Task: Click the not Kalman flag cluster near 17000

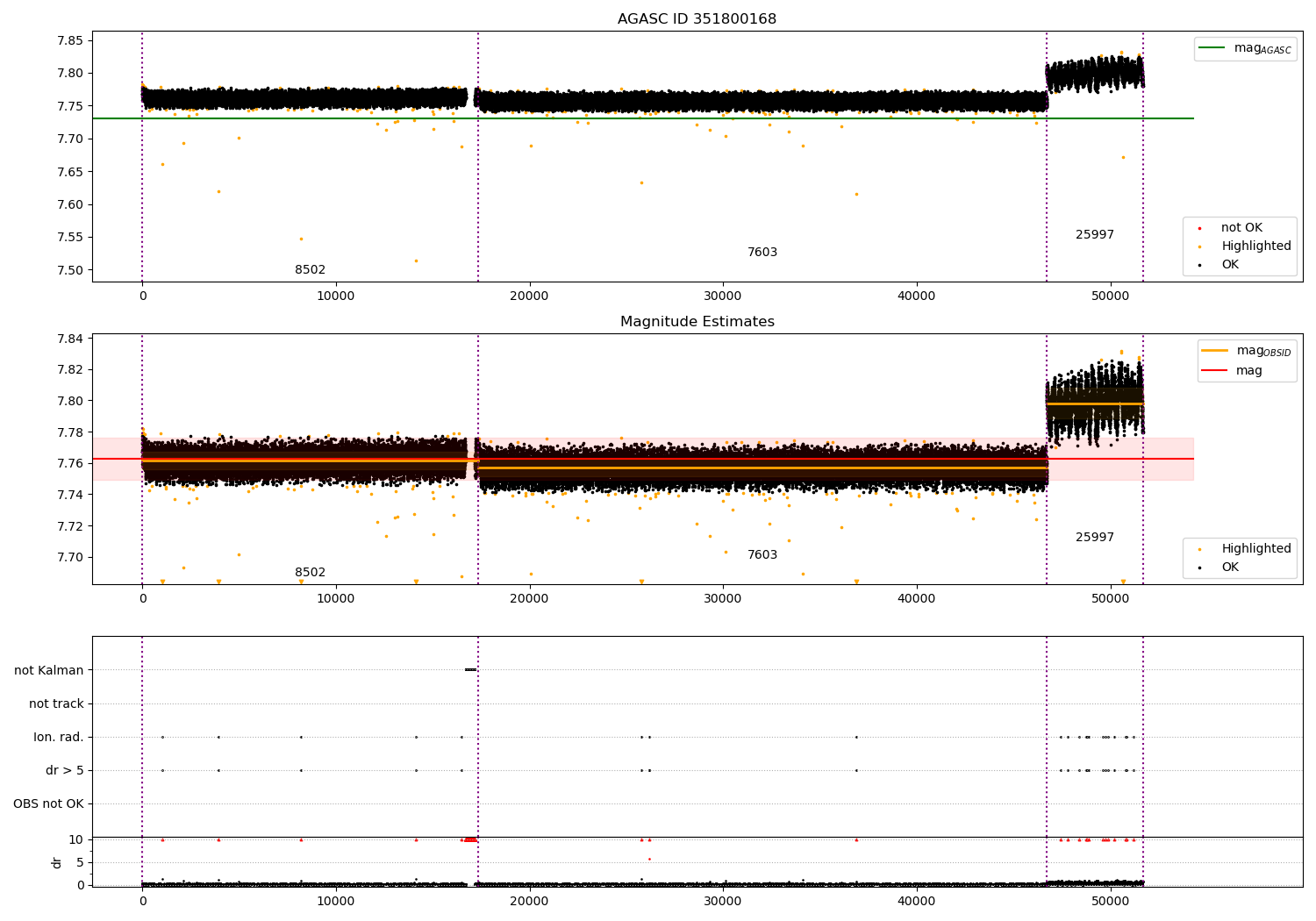Action: click(x=471, y=670)
